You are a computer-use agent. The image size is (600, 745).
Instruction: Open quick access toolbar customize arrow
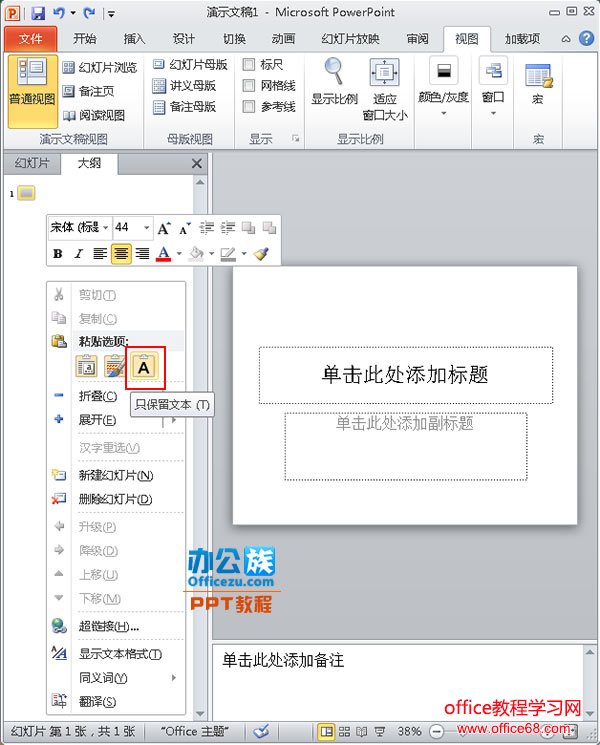[111, 14]
